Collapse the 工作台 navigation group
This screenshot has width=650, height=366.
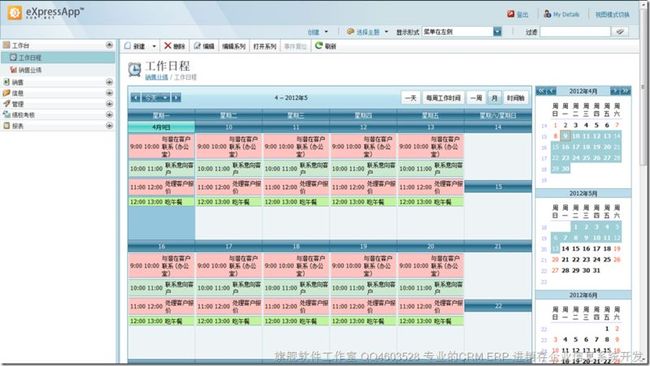click(x=109, y=45)
